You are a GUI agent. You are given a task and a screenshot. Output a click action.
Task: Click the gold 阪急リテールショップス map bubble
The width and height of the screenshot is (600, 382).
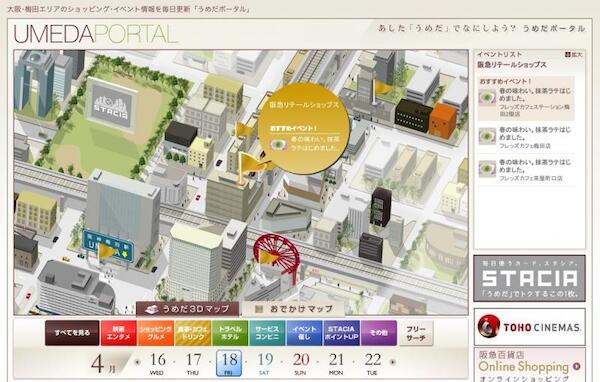tap(303, 128)
